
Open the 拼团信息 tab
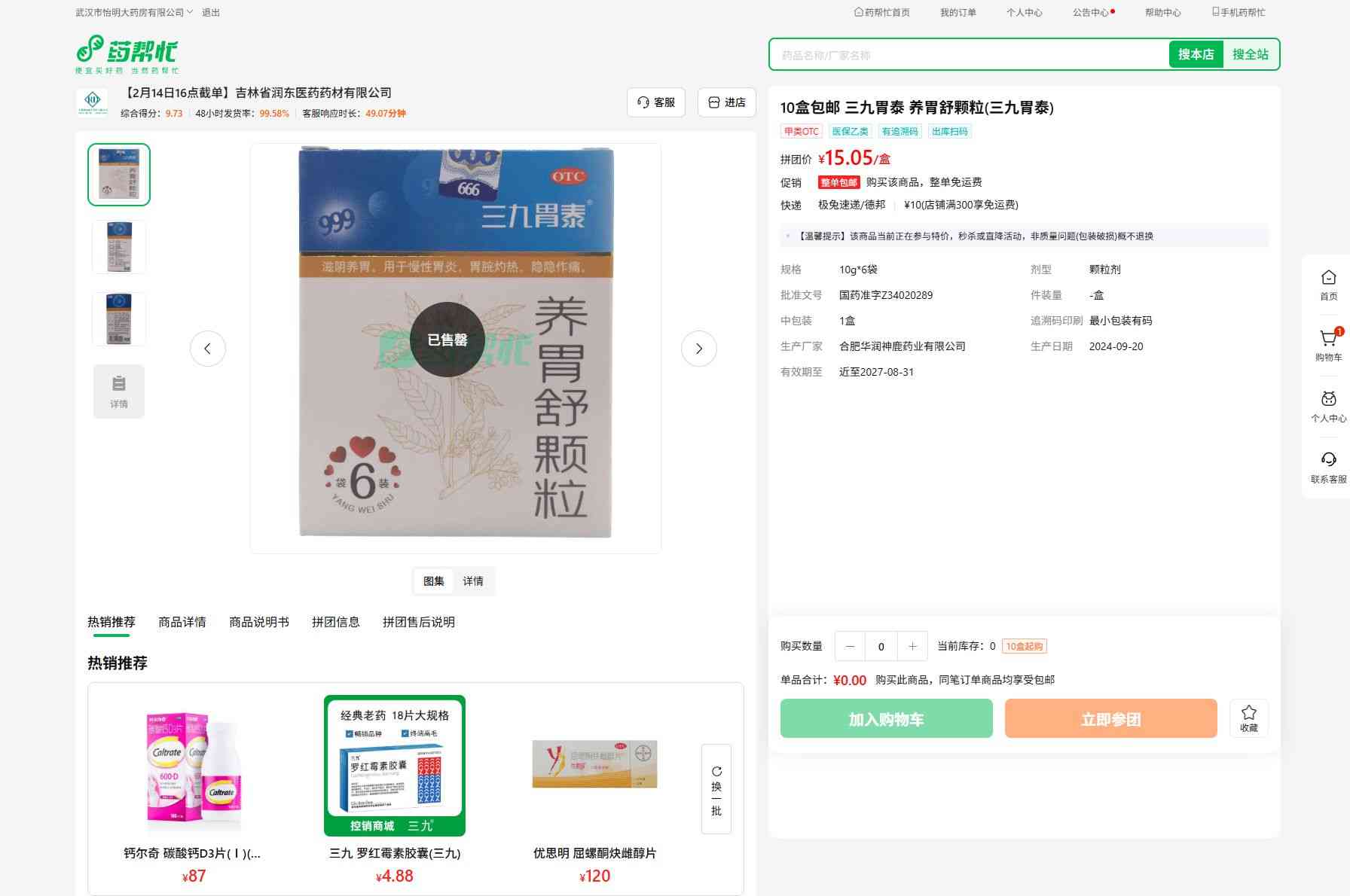[x=336, y=622]
